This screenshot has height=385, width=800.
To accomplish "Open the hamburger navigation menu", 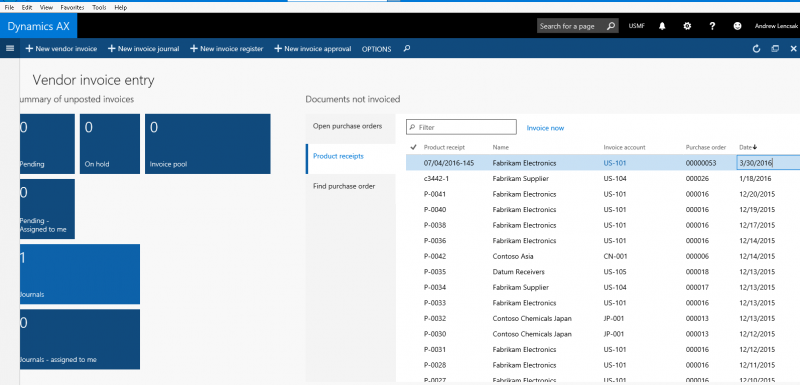I will click(9, 48).
